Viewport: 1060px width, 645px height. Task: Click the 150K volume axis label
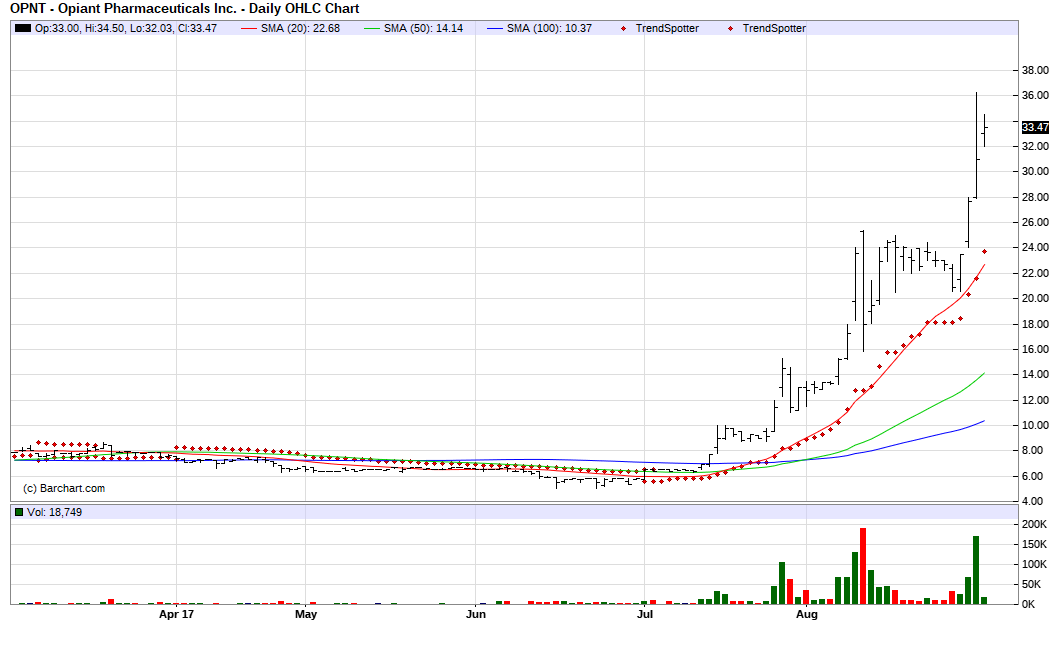pos(1034,544)
